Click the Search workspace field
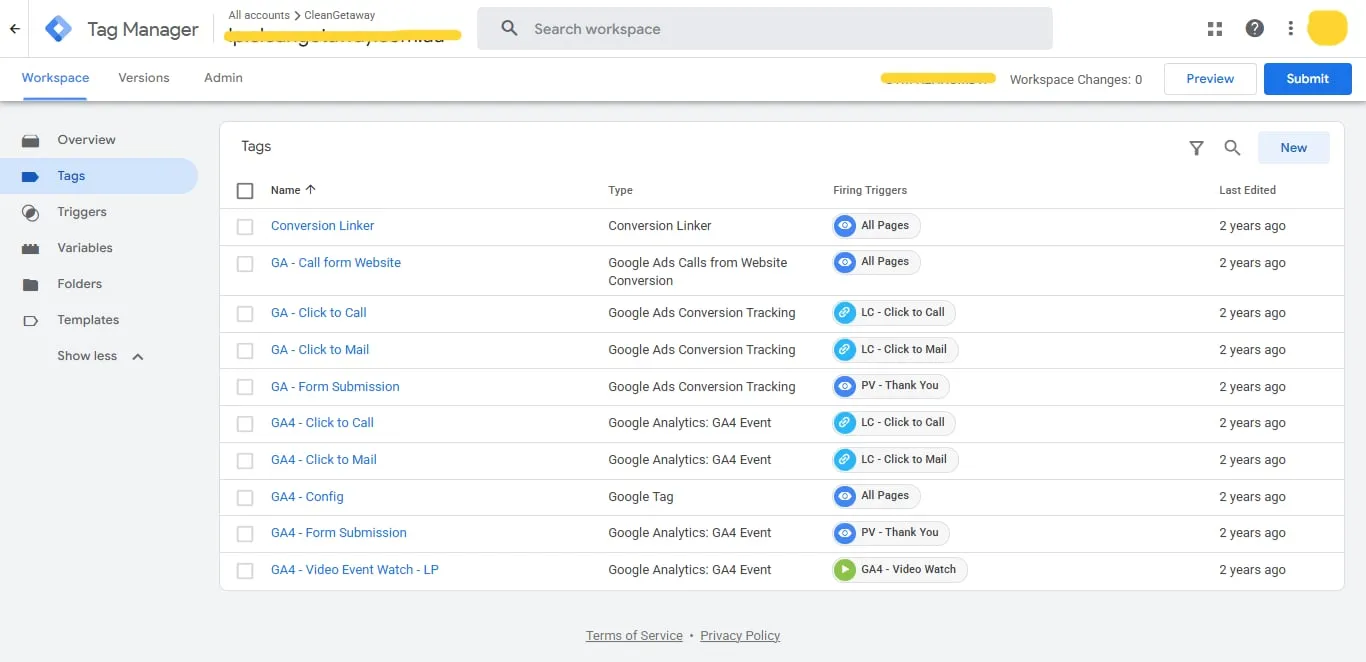 [765, 29]
